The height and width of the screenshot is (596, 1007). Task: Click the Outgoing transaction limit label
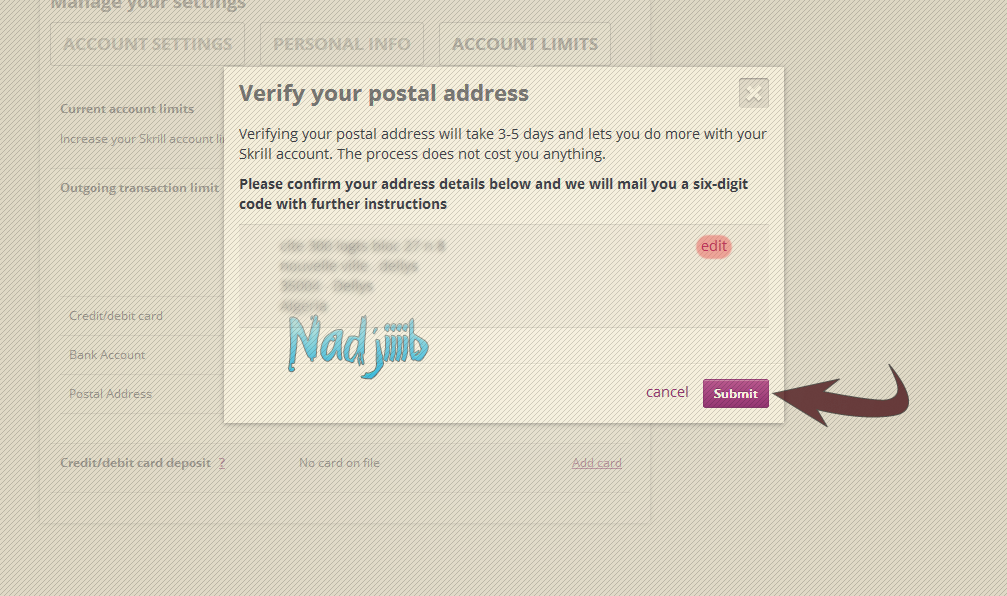tap(138, 188)
